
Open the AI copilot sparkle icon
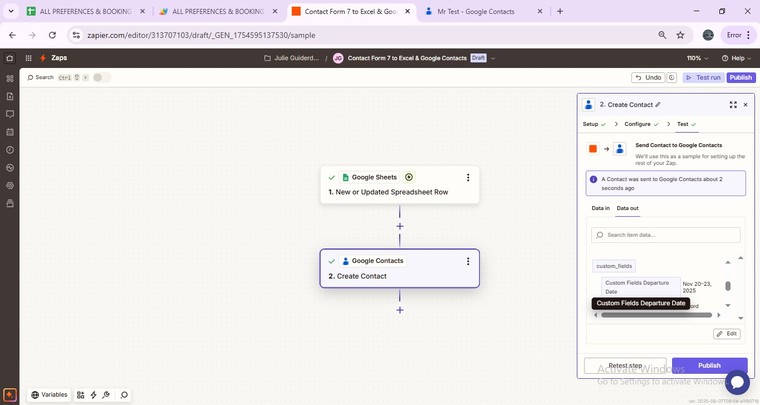point(10,395)
